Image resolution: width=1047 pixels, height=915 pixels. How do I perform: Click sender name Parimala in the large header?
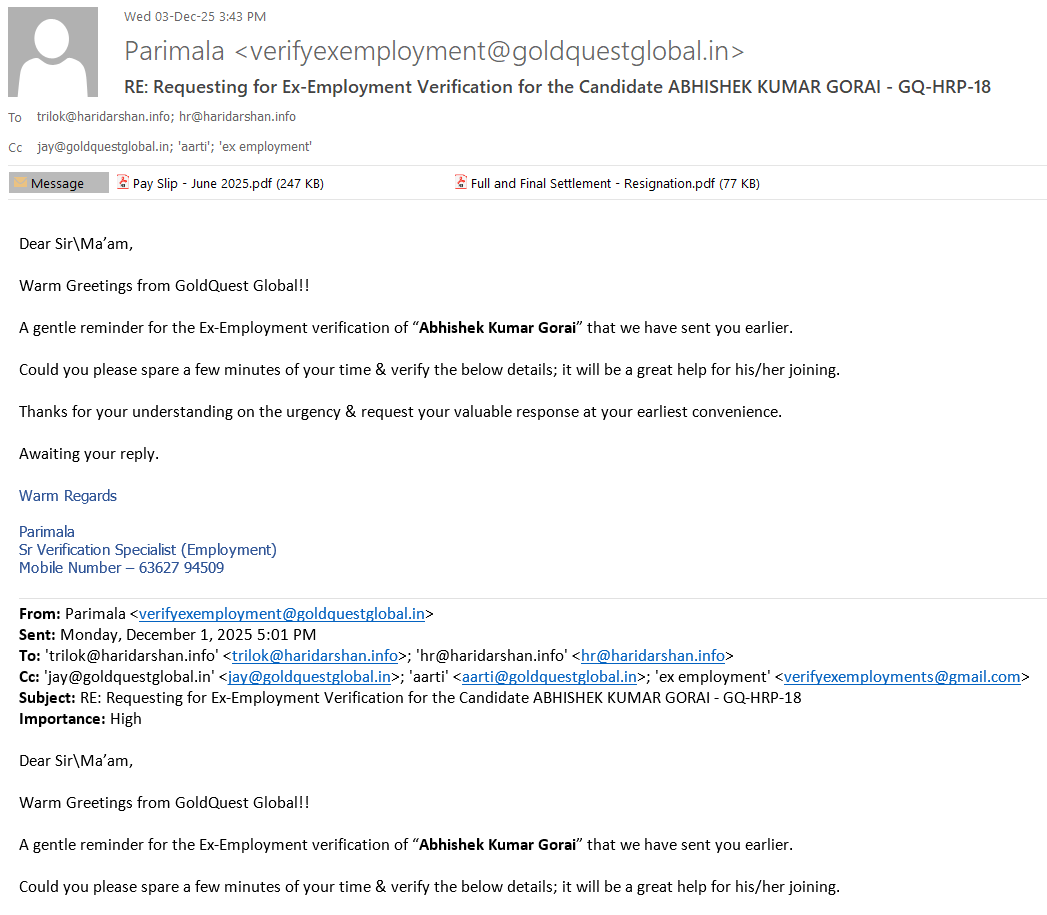[x=174, y=51]
